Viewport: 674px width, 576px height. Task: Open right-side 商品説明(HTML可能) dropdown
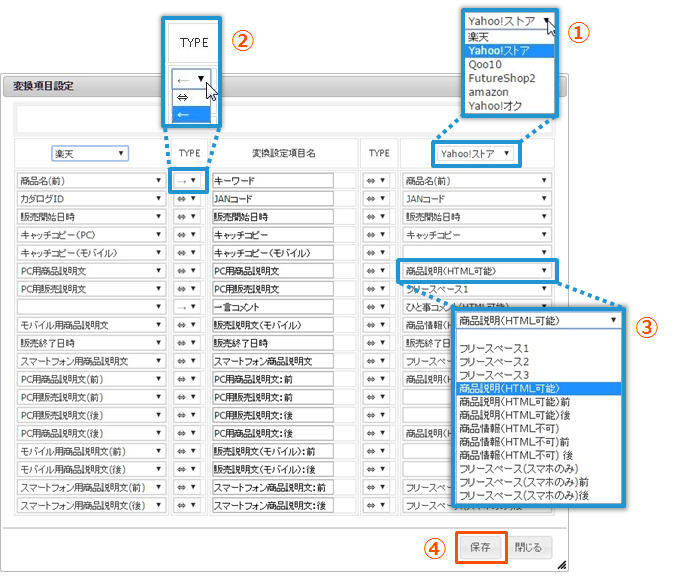(477, 271)
